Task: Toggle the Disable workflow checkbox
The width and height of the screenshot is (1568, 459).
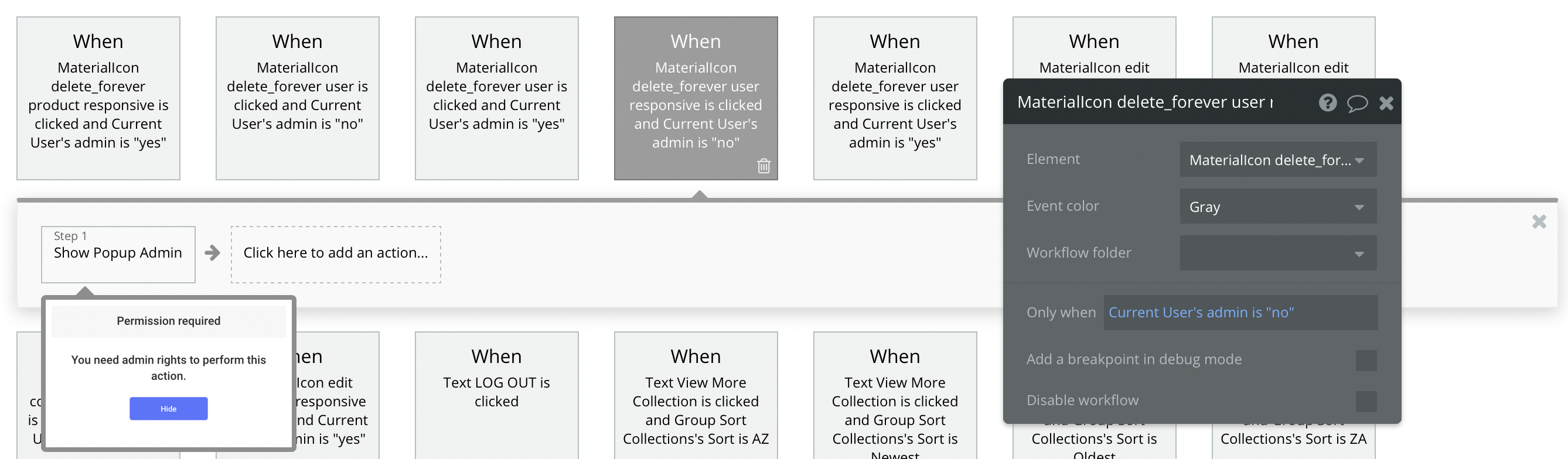Action: click(1365, 401)
